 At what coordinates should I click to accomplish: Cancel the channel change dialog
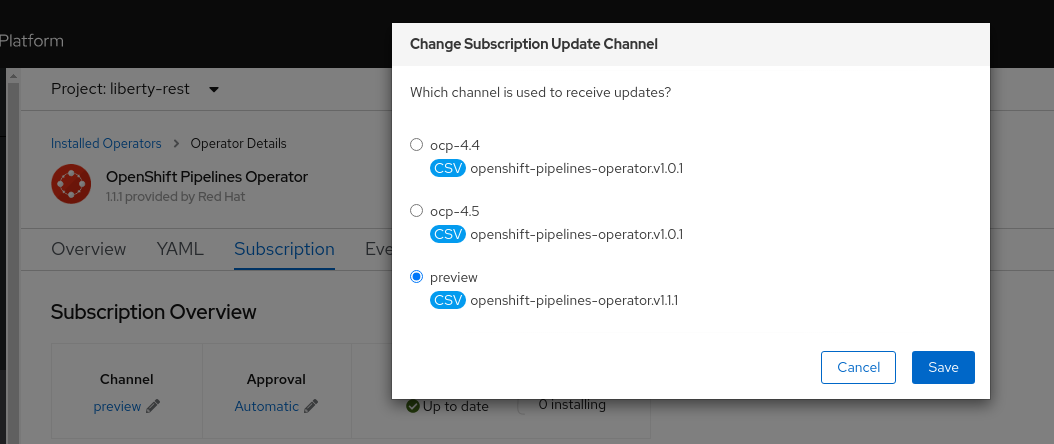pyautogui.click(x=858, y=367)
